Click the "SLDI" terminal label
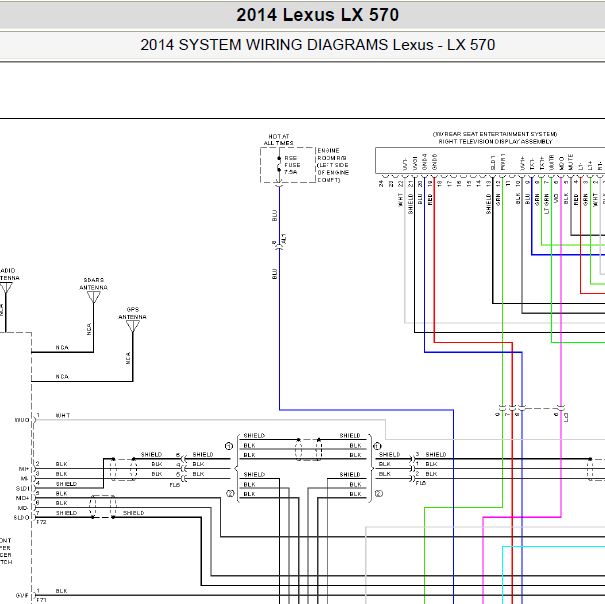605x604 pixels. click(22, 489)
